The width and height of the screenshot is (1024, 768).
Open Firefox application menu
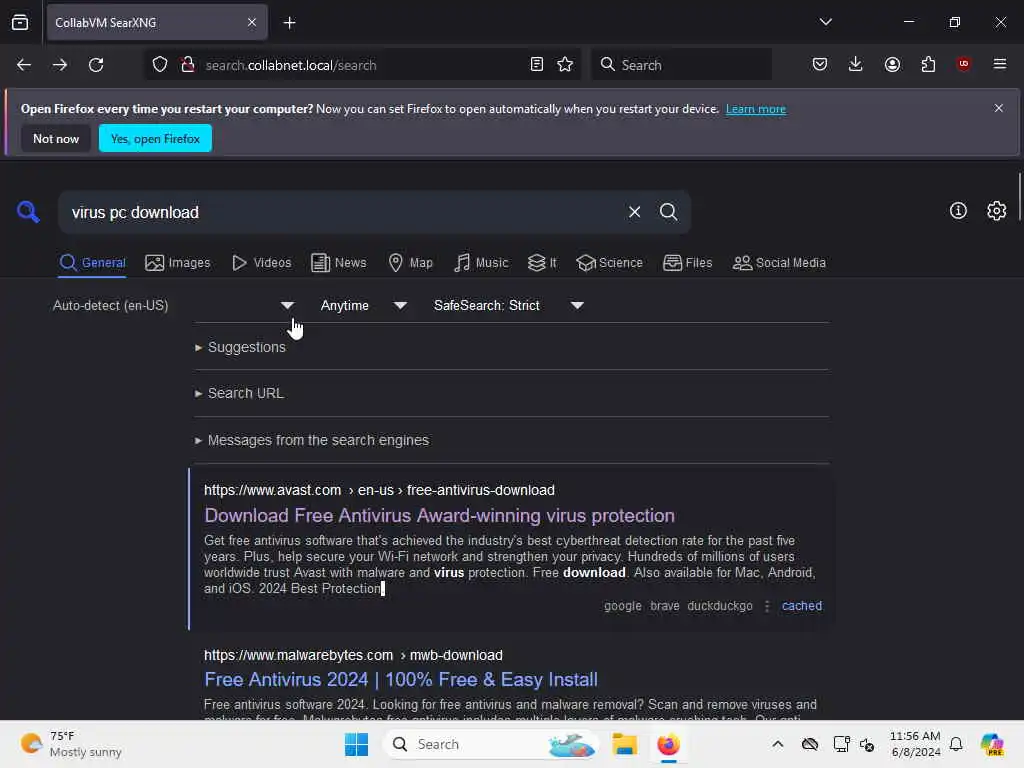tap(1000, 64)
